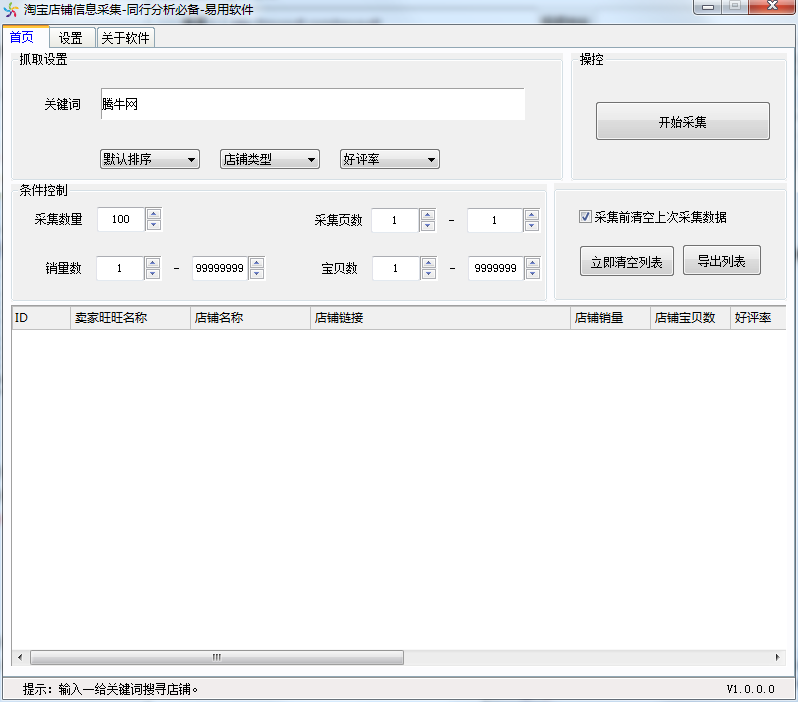Open the 设置 tab
Image resolution: width=798 pixels, height=702 pixels.
click(x=71, y=38)
